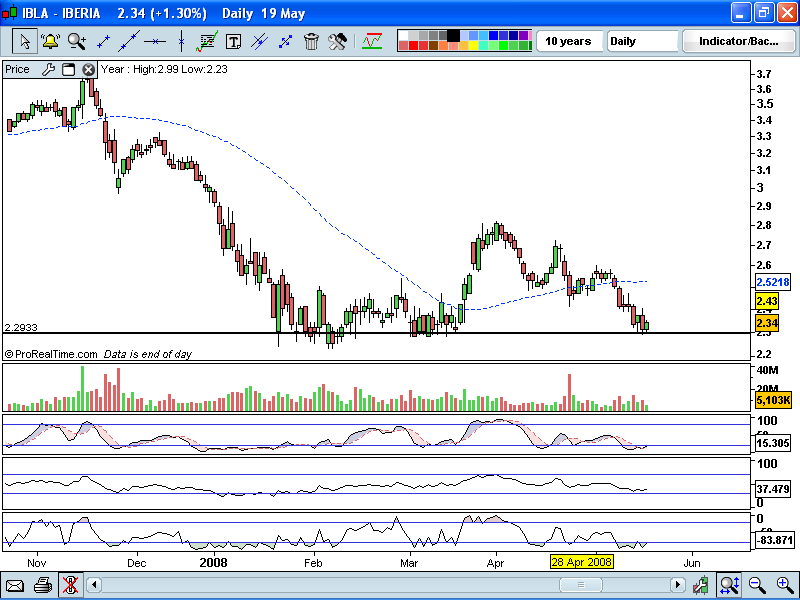Viewport: 800px width, 600px height.
Task: Click the horizontal scrollbar thumb
Action: (581, 585)
